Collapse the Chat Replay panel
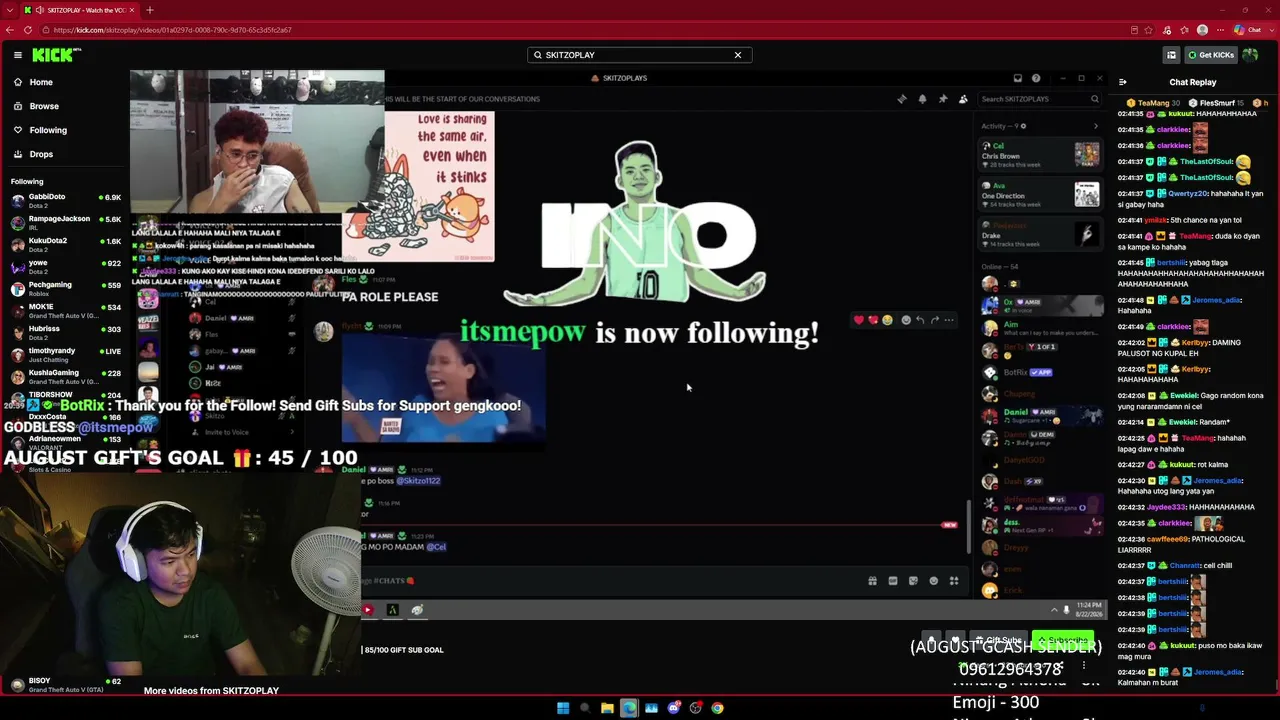The image size is (1280, 720). pyautogui.click(x=1122, y=82)
